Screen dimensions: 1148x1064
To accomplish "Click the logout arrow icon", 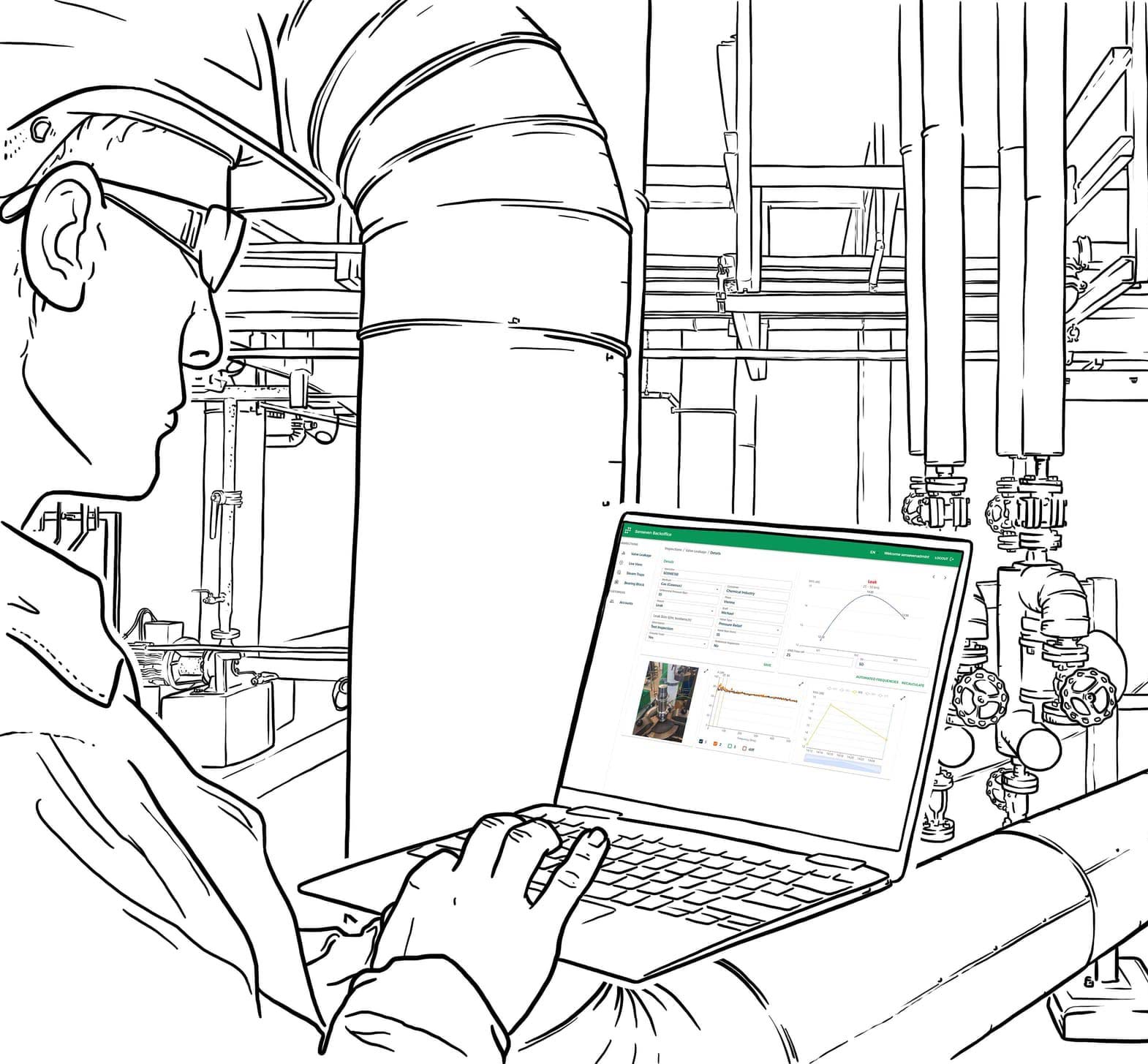I will (x=952, y=559).
